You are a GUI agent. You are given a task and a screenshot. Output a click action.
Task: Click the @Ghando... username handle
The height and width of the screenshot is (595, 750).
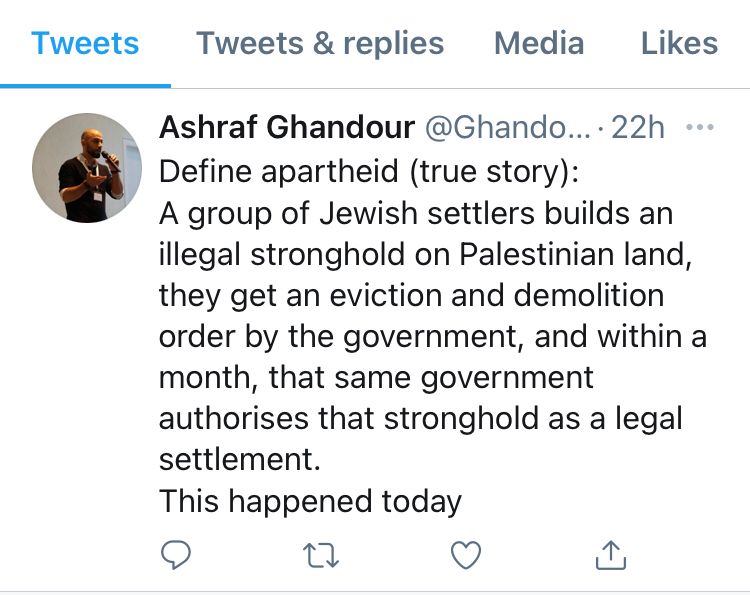[507, 128]
